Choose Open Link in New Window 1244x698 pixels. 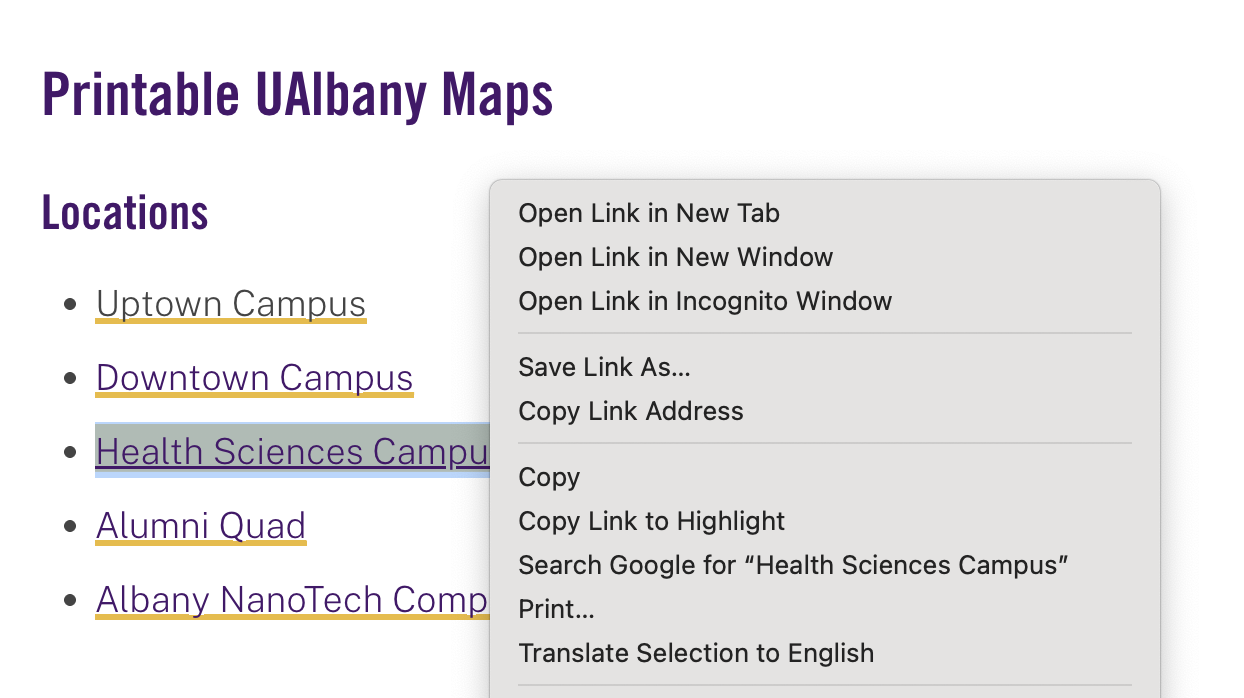point(675,257)
